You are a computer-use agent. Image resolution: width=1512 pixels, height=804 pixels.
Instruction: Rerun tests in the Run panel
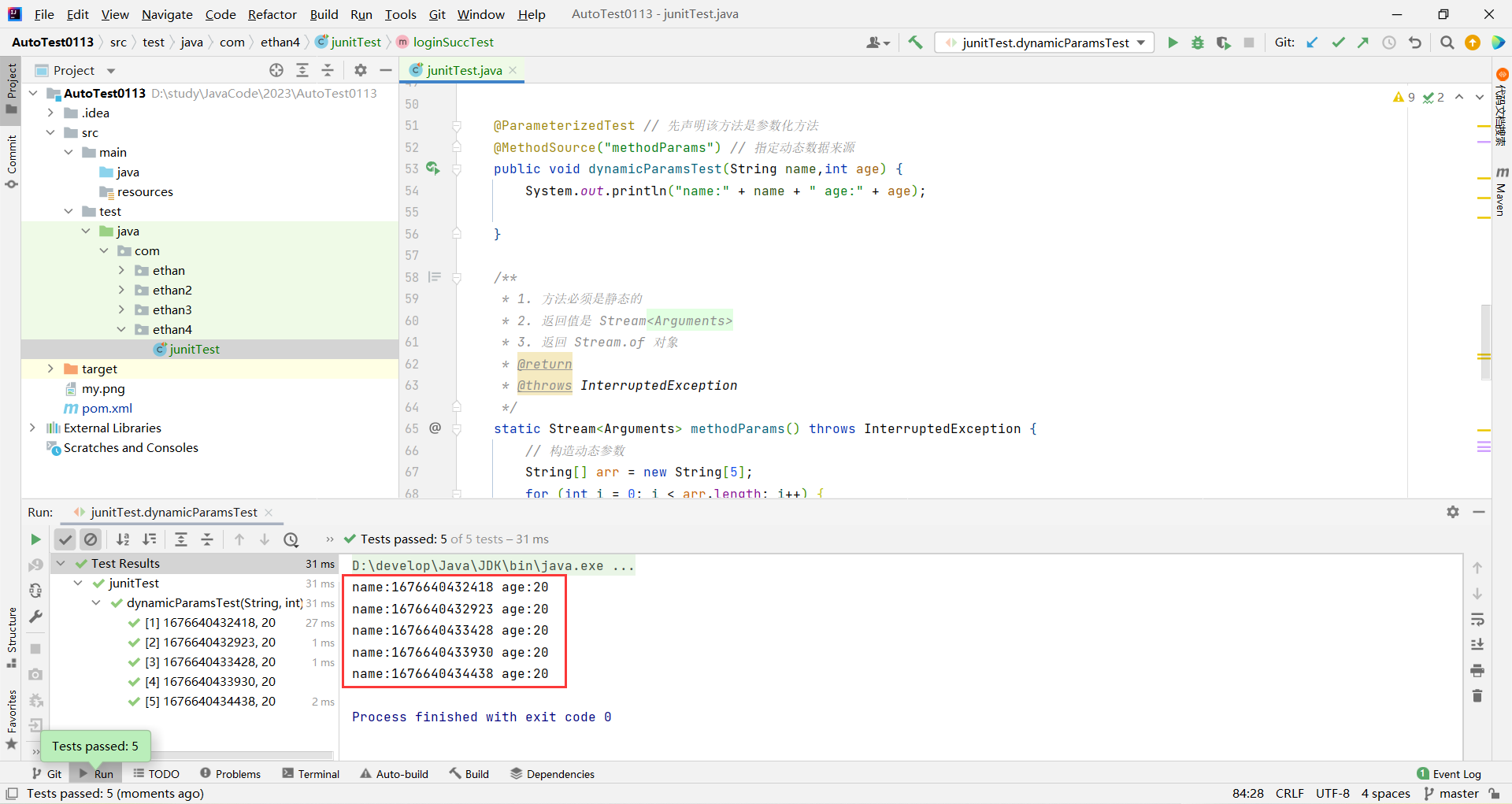[35, 539]
